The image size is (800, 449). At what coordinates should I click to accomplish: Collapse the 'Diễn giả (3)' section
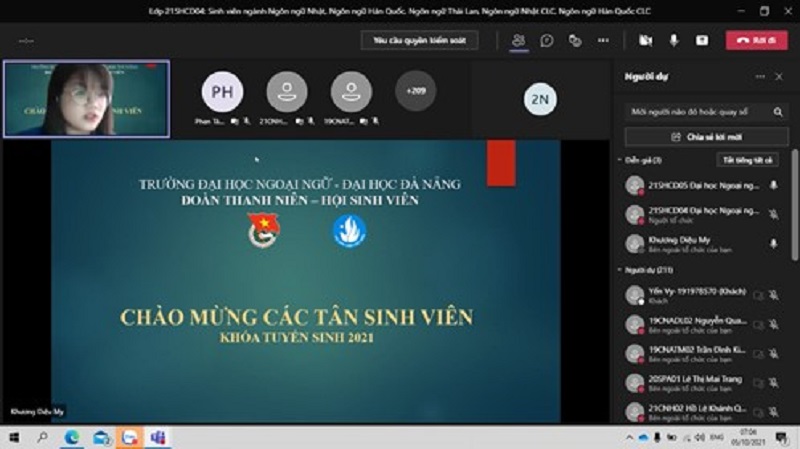click(621, 160)
